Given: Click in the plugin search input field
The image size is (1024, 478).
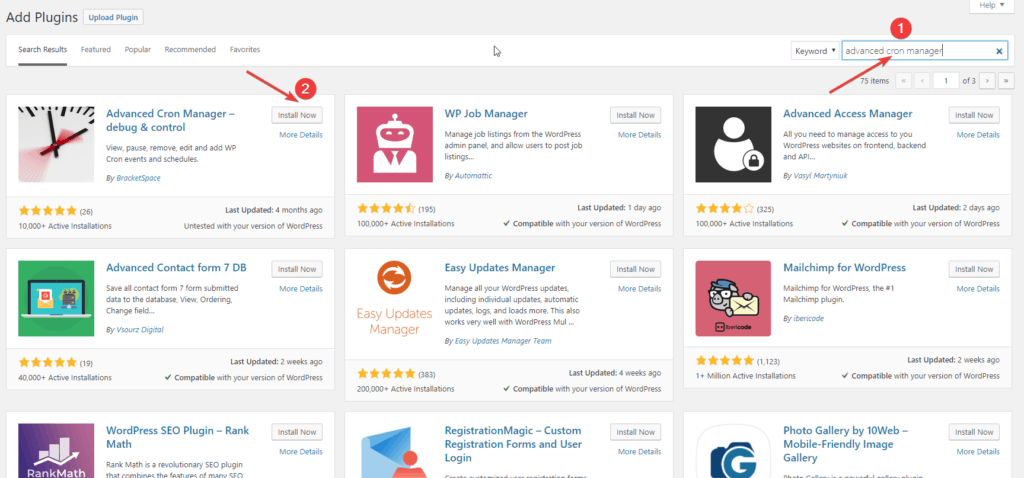Looking at the screenshot, I should 915,51.
